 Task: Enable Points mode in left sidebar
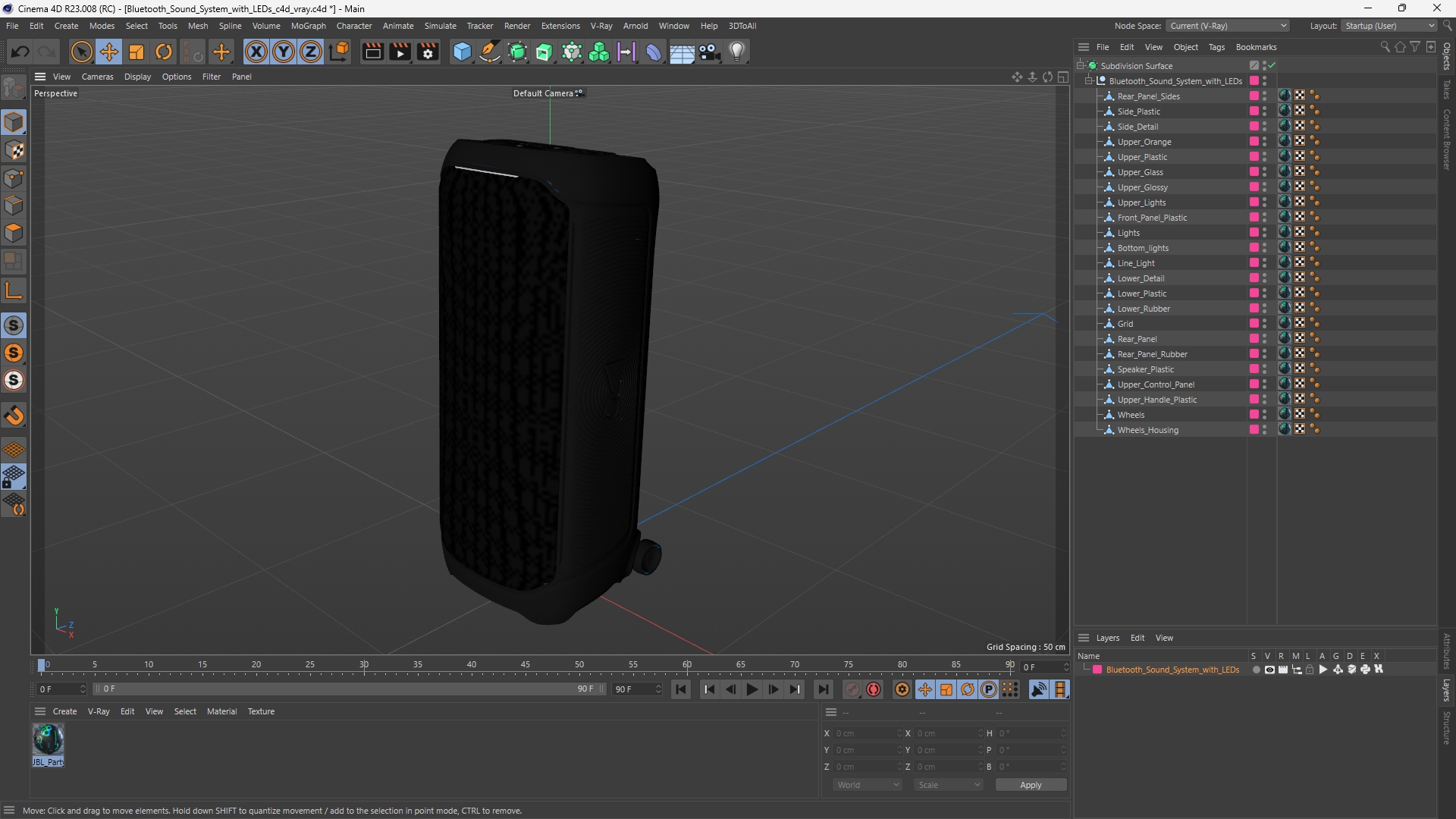[14, 178]
